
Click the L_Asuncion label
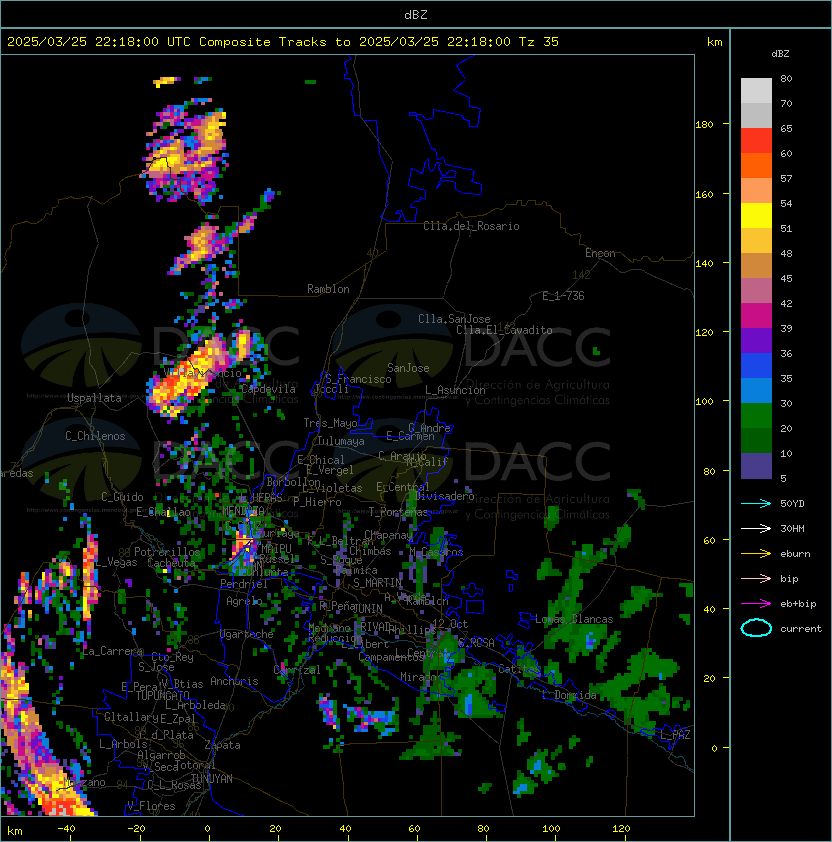tap(455, 390)
